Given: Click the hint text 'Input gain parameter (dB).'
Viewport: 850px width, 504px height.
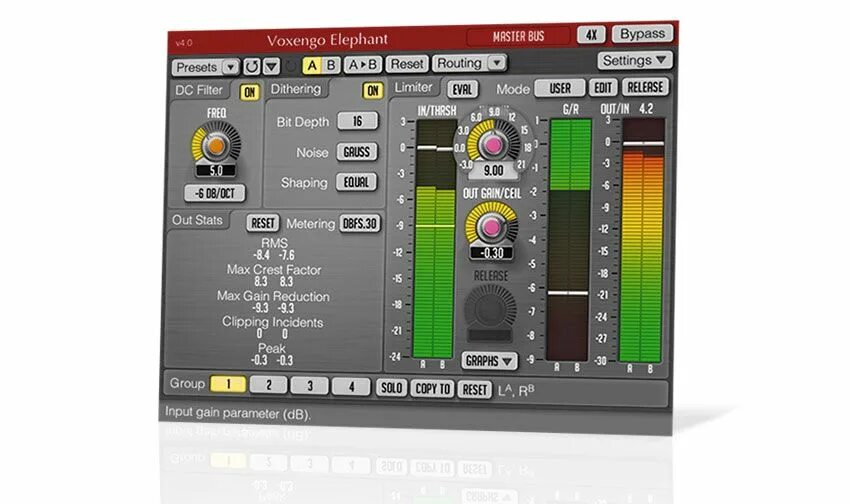Looking at the screenshot, I should 237,413.
